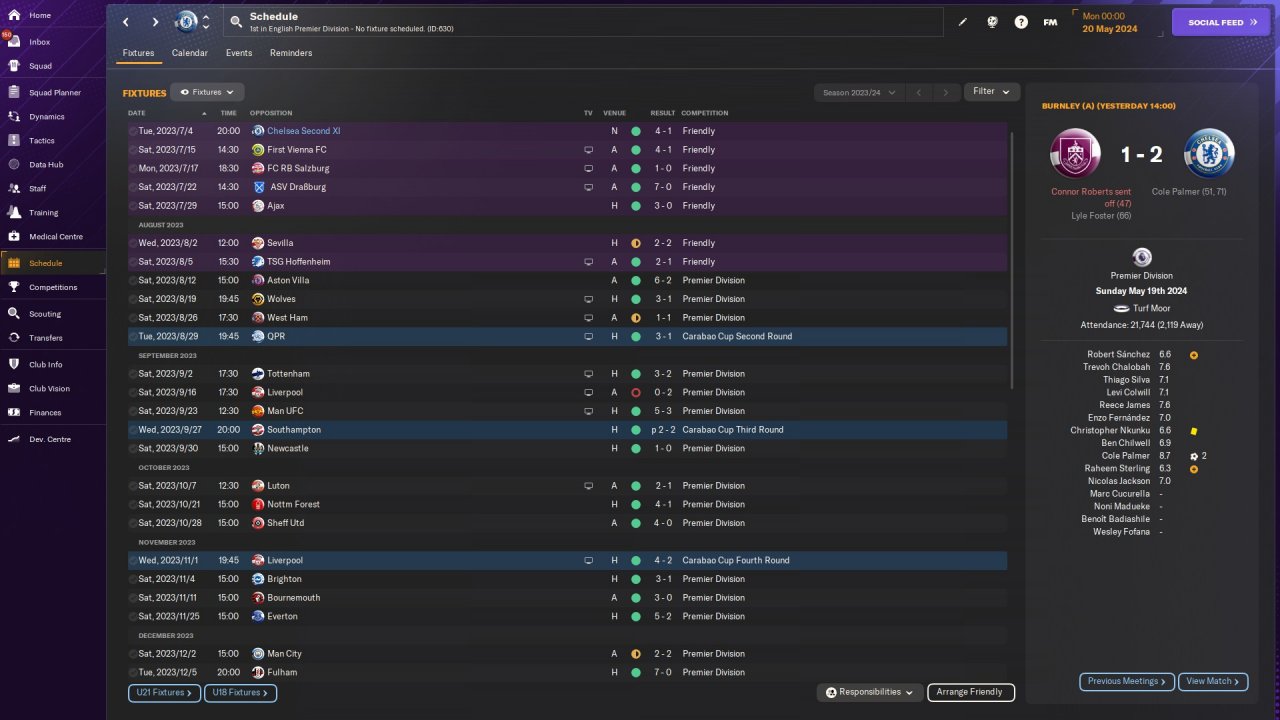Expand the Season 2023/24 dropdown
This screenshot has width=1280, height=720.
(x=858, y=92)
